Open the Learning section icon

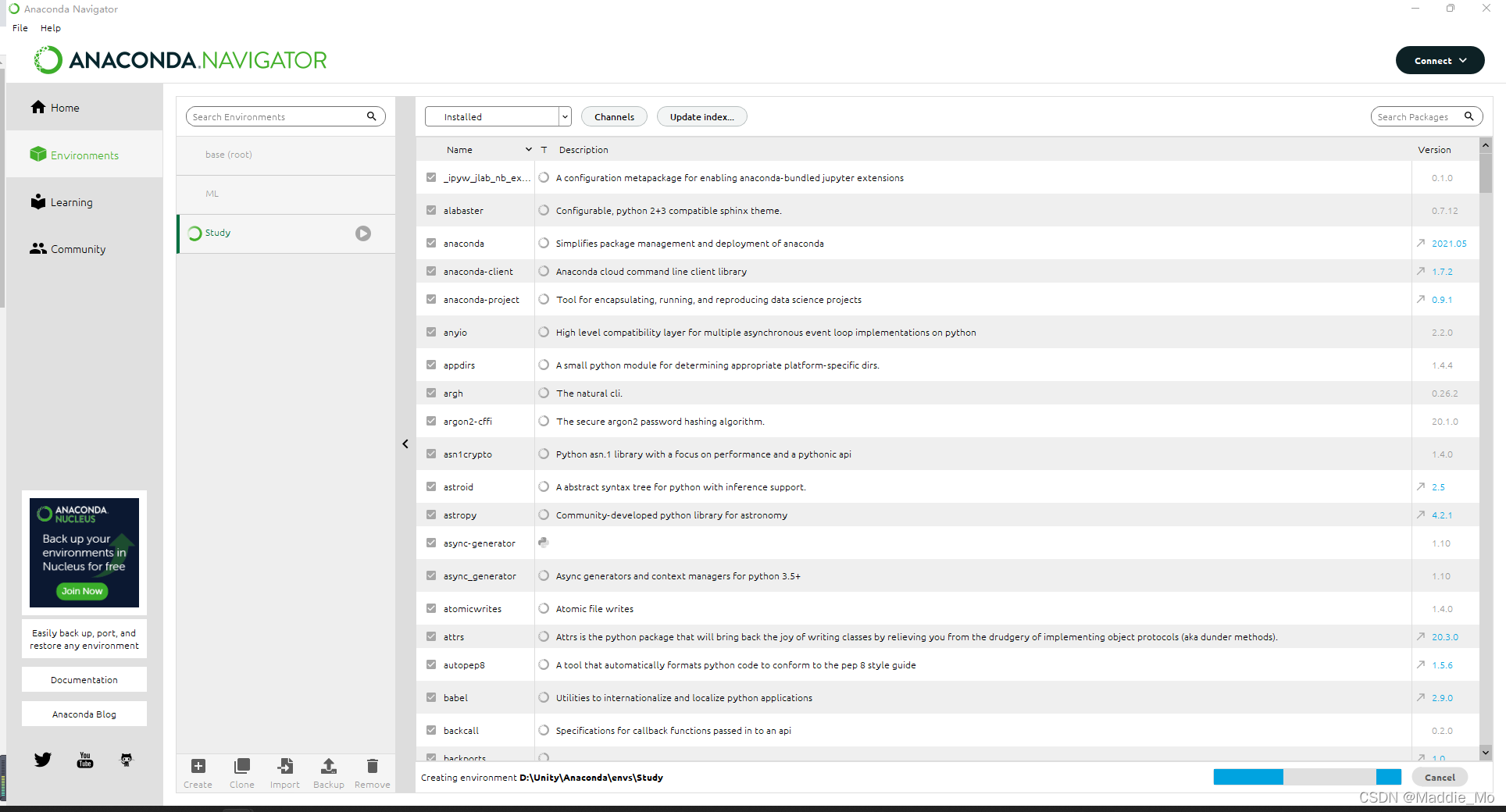[x=38, y=201]
